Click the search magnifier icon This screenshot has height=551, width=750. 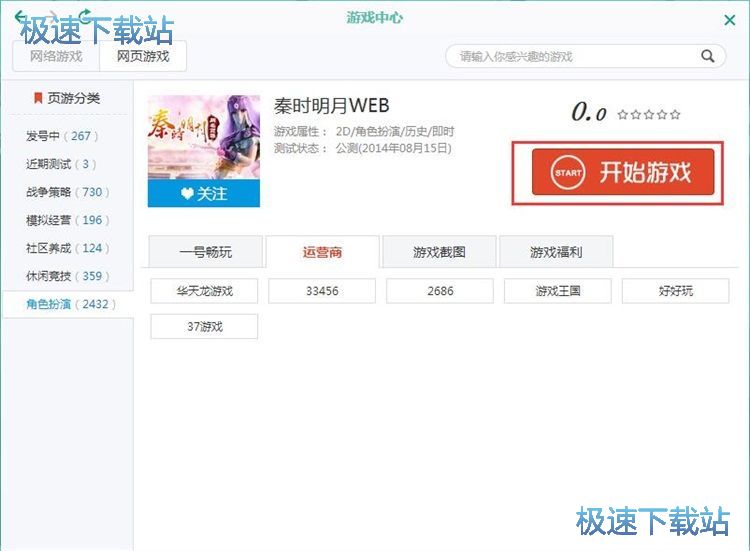point(707,56)
